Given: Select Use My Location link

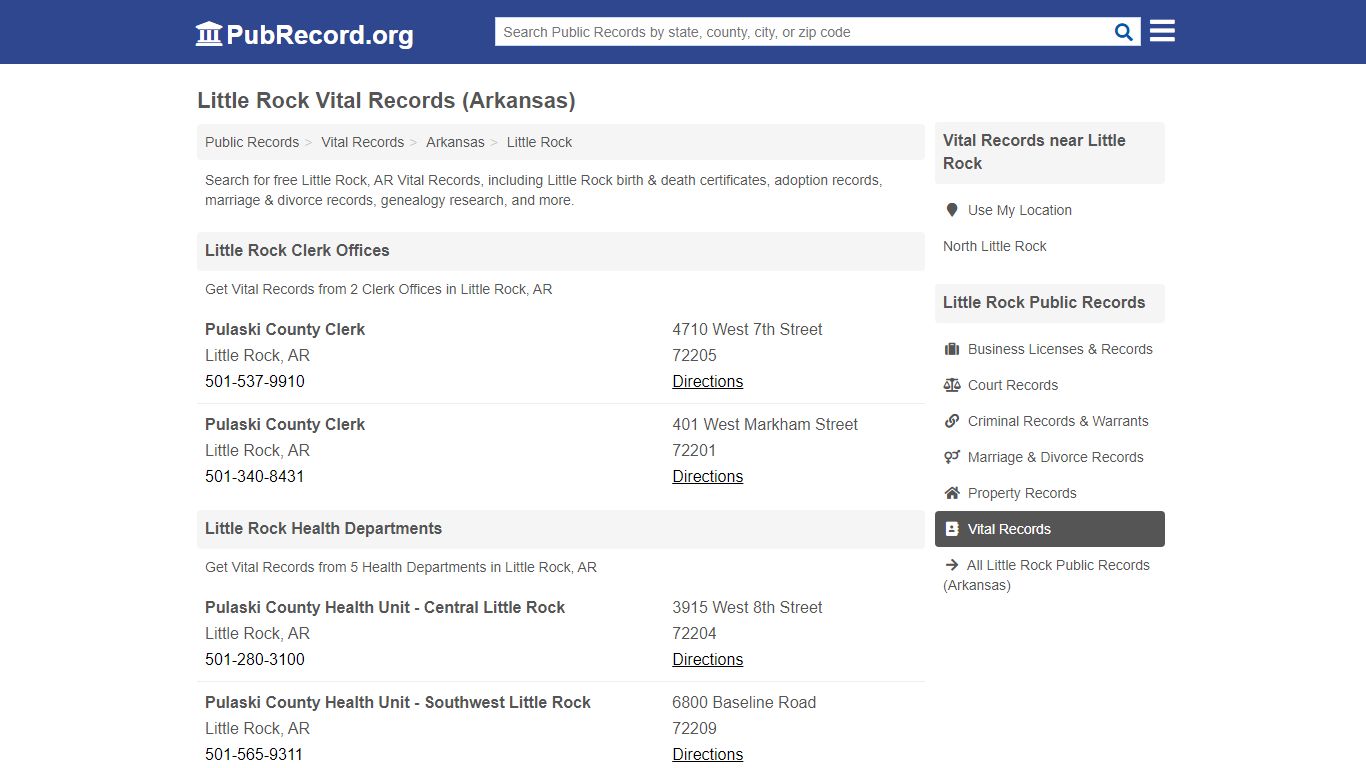Looking at the screenshot, I should [1019, 210].
